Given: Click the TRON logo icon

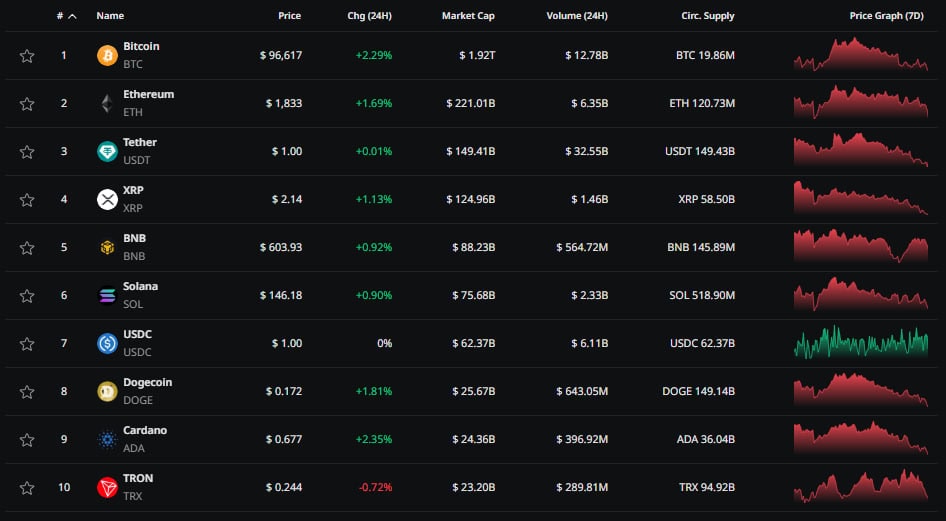Looking at the screenshot, I should [107, 487].
